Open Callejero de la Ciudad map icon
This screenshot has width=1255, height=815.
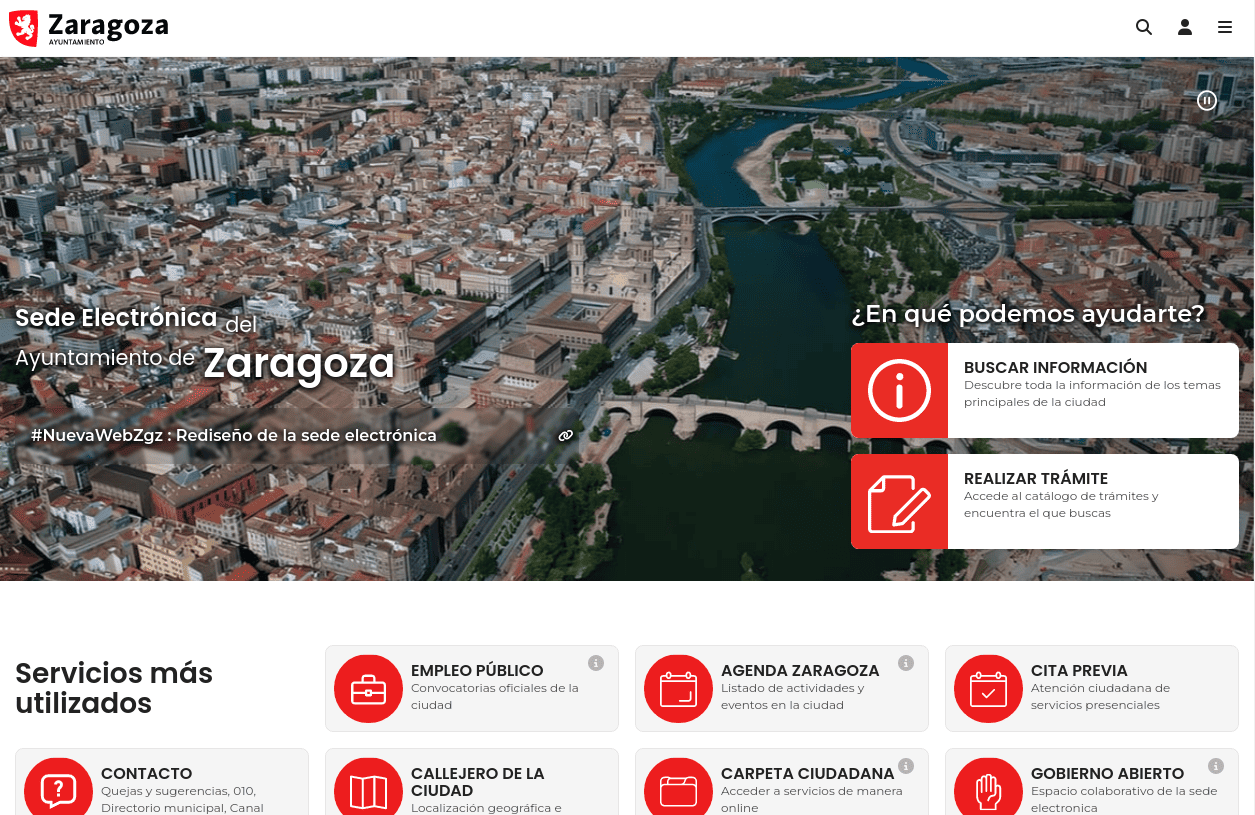click(x=368, y=791)
